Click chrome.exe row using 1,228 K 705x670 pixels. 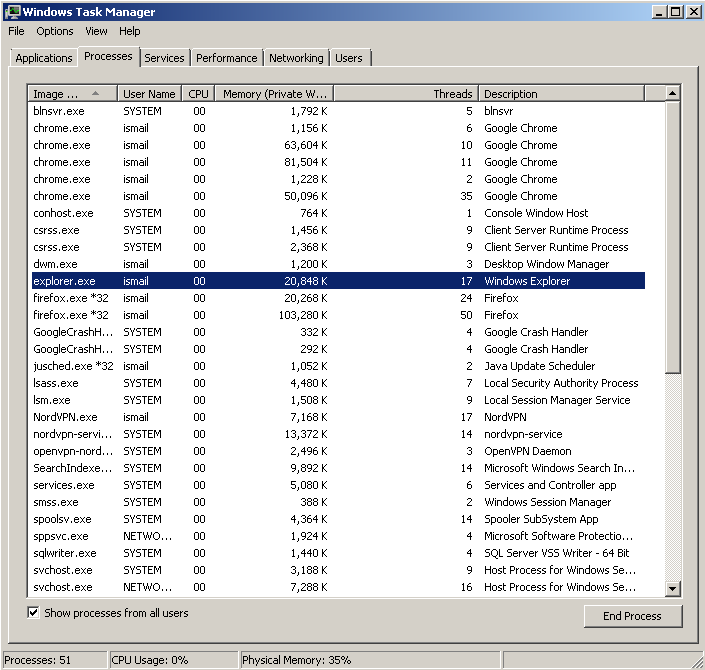tap(338, 179)
